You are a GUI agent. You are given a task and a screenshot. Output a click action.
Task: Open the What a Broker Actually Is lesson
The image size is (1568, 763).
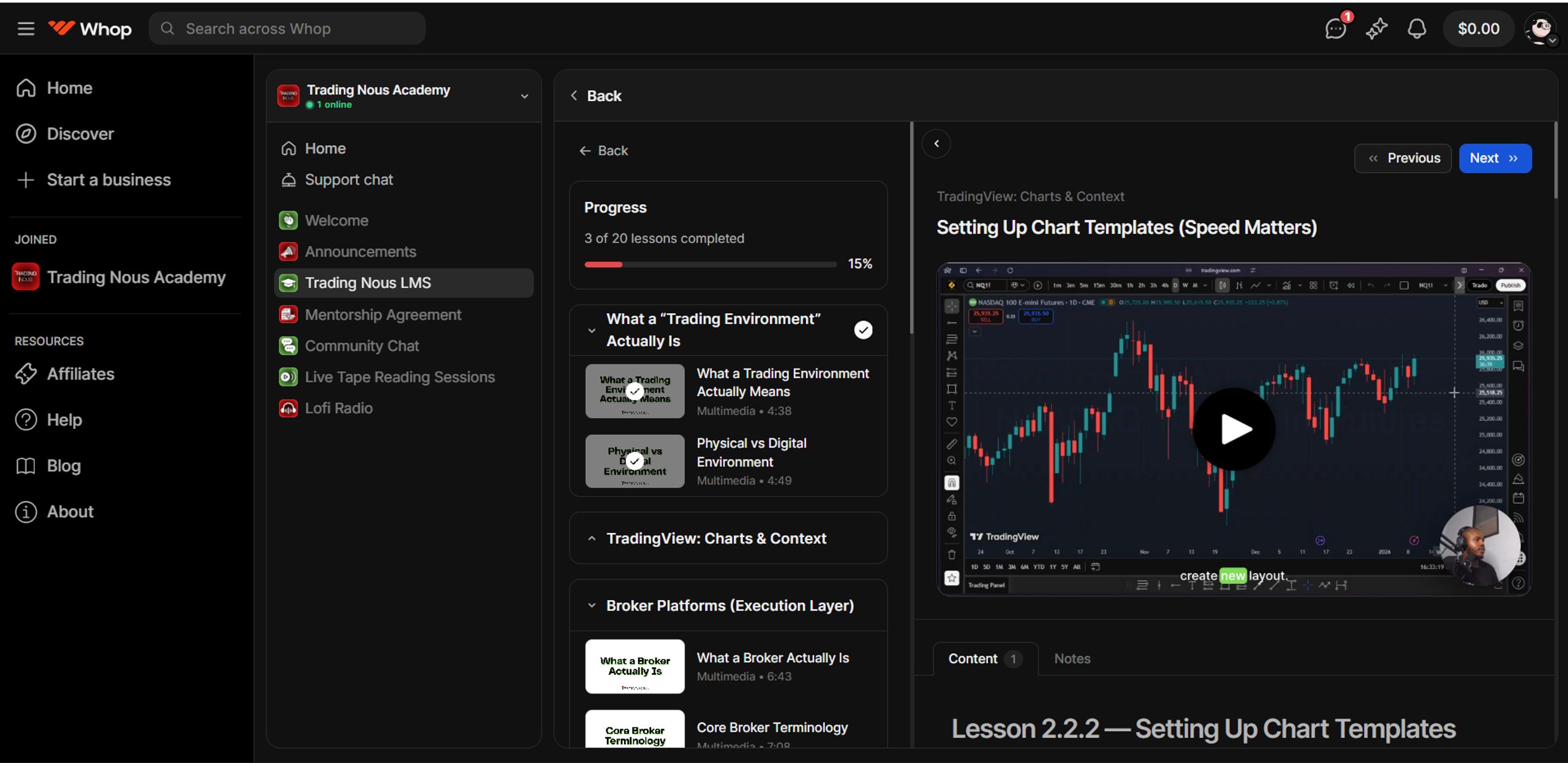728,666
